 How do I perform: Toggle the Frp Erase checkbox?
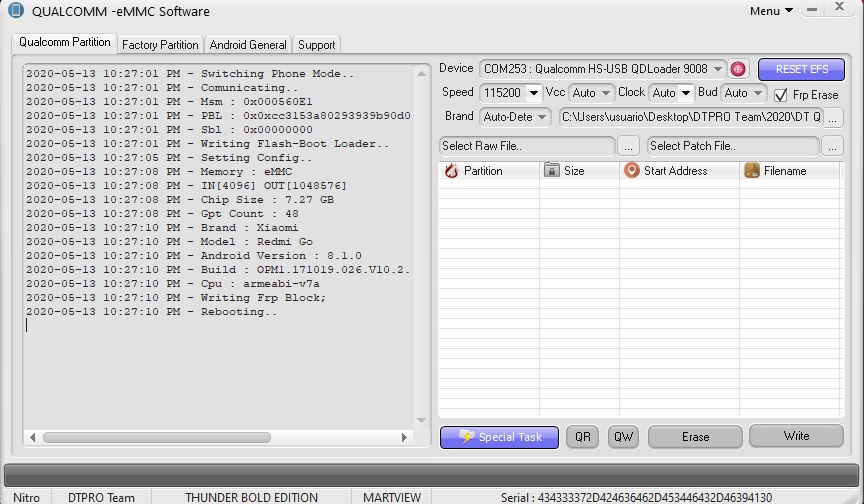[780, 95]
